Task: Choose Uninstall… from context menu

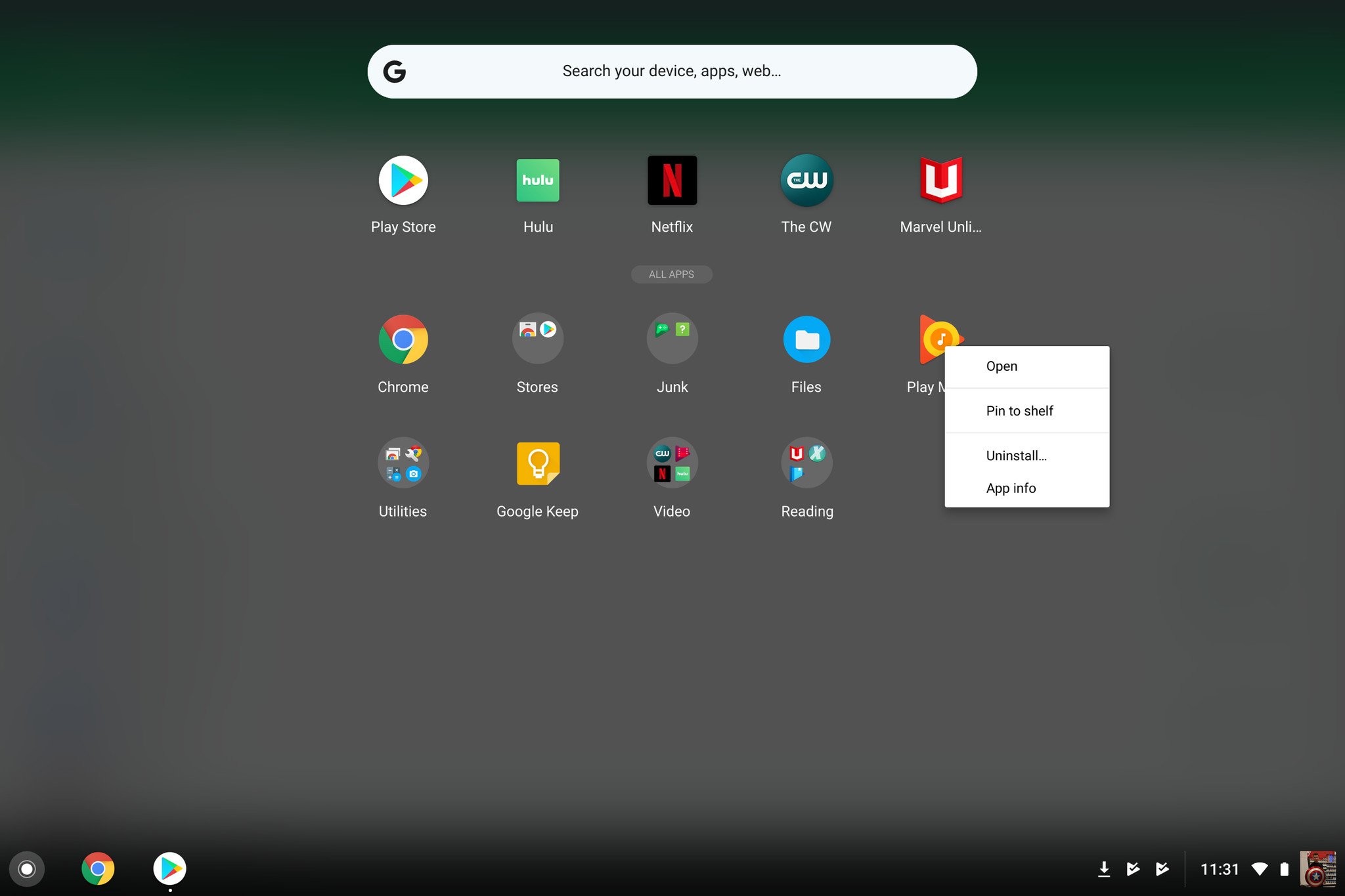Action: tap(1016, 456)
